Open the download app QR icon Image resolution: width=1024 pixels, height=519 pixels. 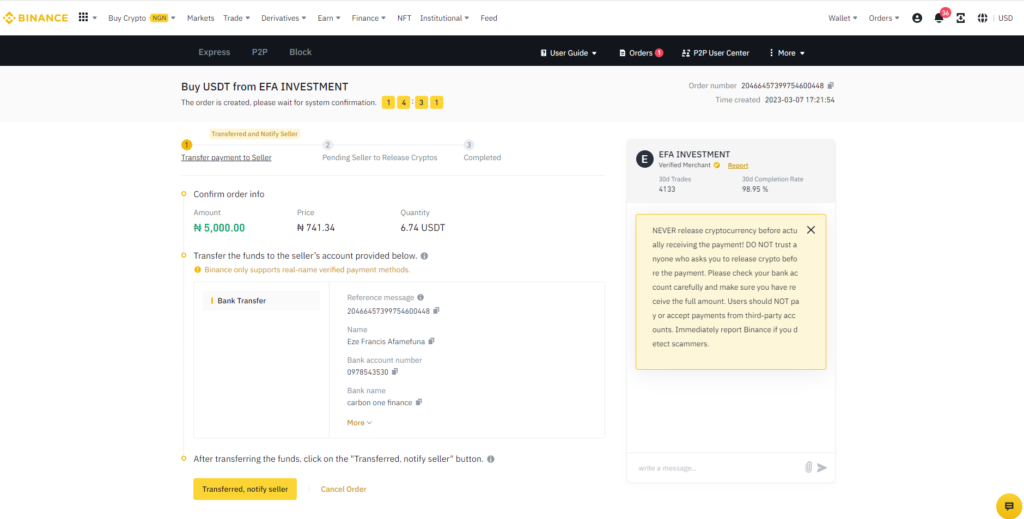click(961, 18)
